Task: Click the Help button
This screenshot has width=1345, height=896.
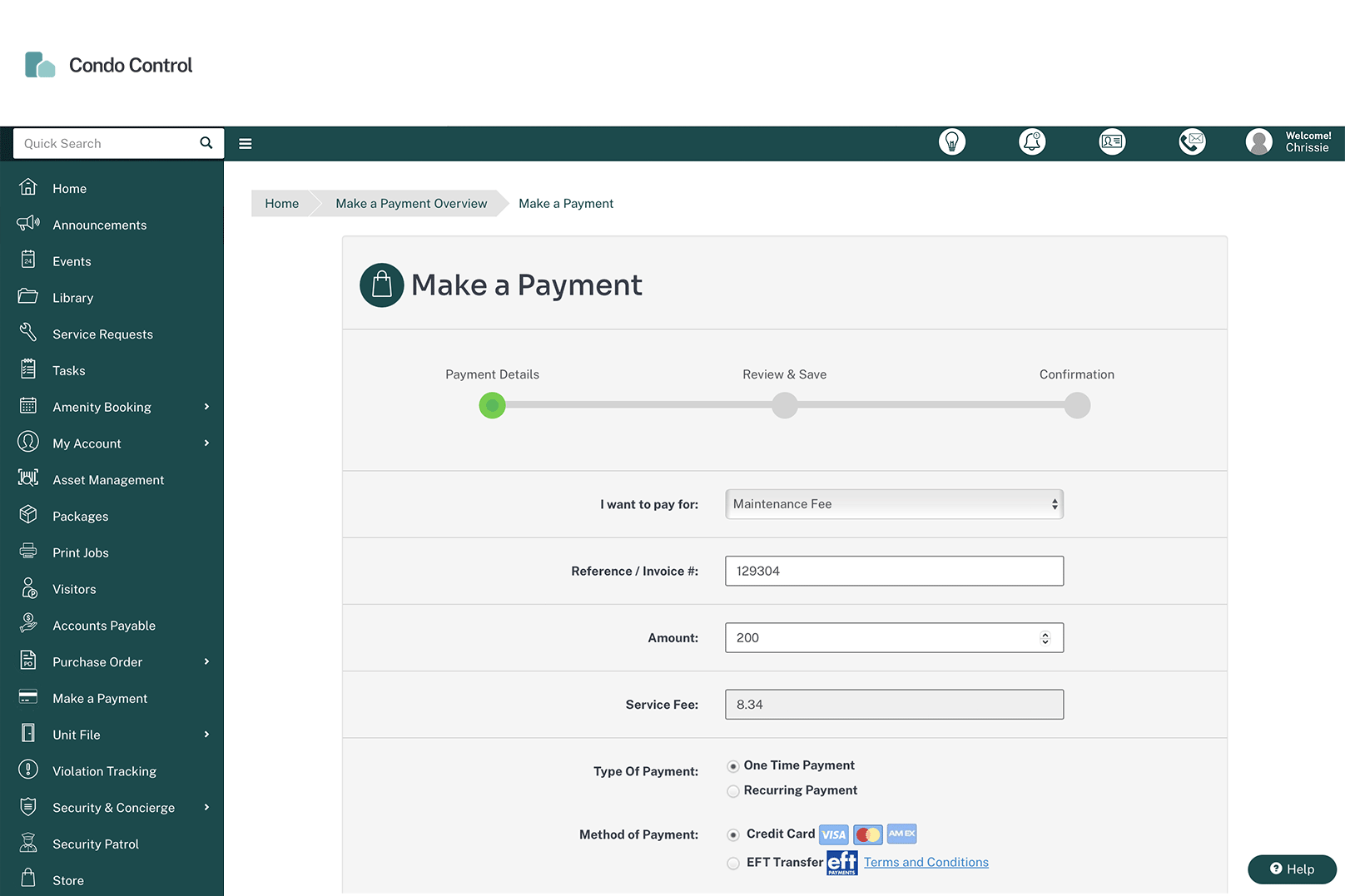Action: click(x=1291, y=869)
